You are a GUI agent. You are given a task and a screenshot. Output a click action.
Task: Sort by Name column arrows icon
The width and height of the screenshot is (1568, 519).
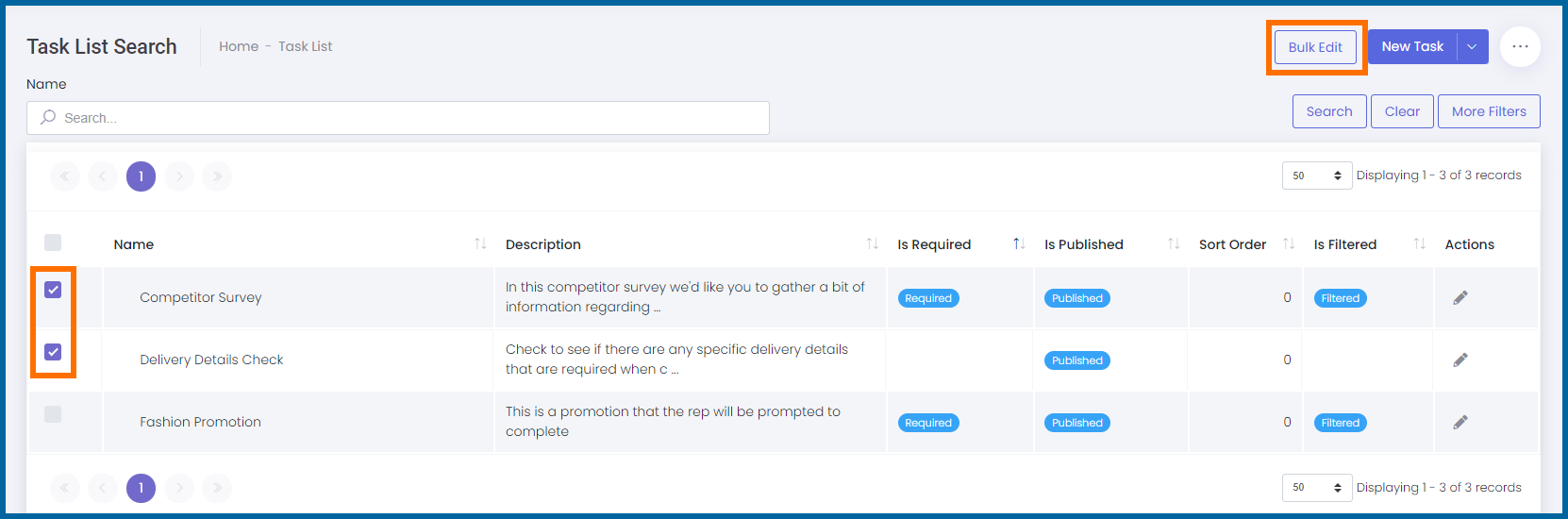pos(480,244)
